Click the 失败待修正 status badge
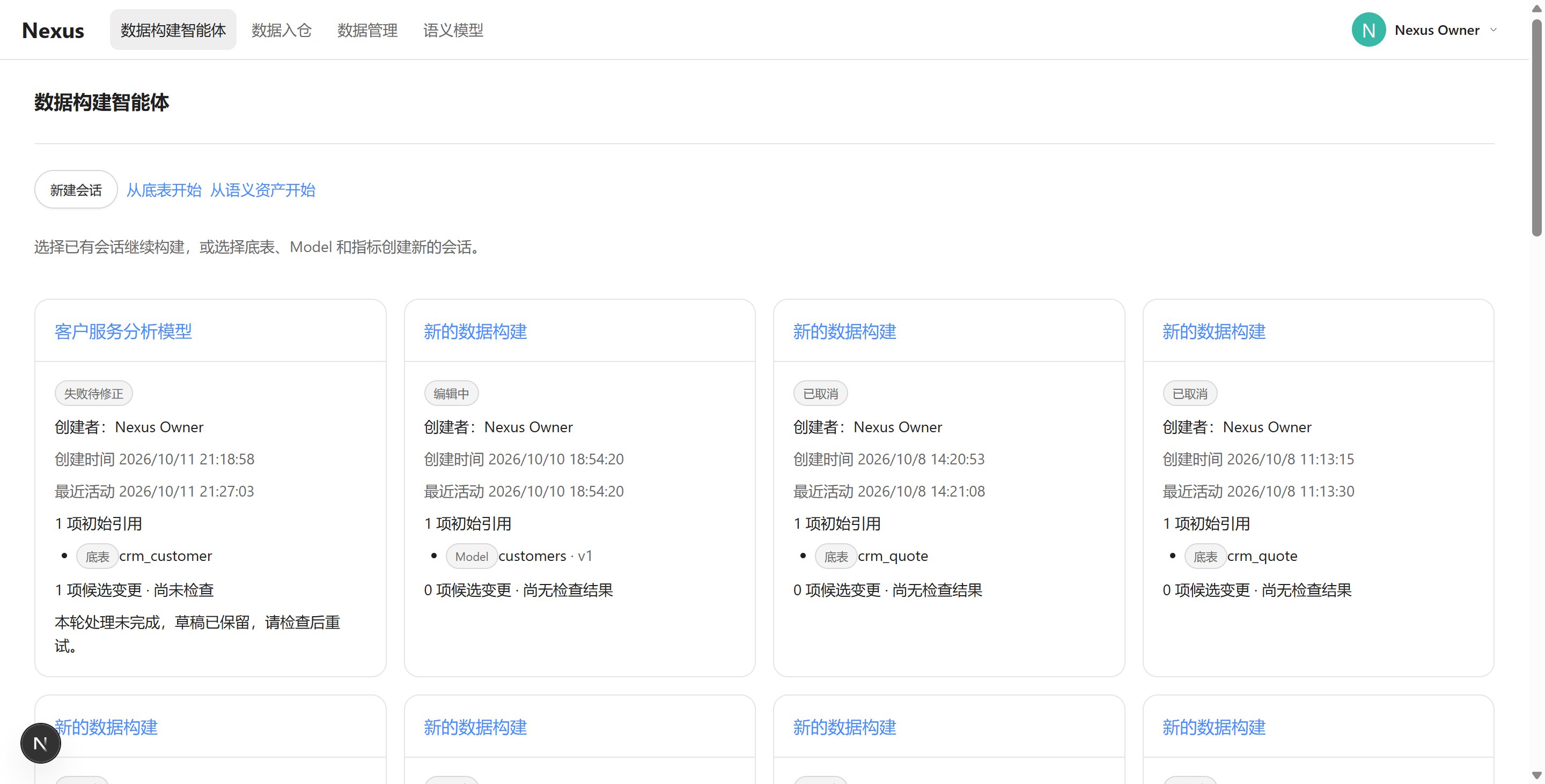This screenshot has height=784, width=1545. (x=93, y=394)
